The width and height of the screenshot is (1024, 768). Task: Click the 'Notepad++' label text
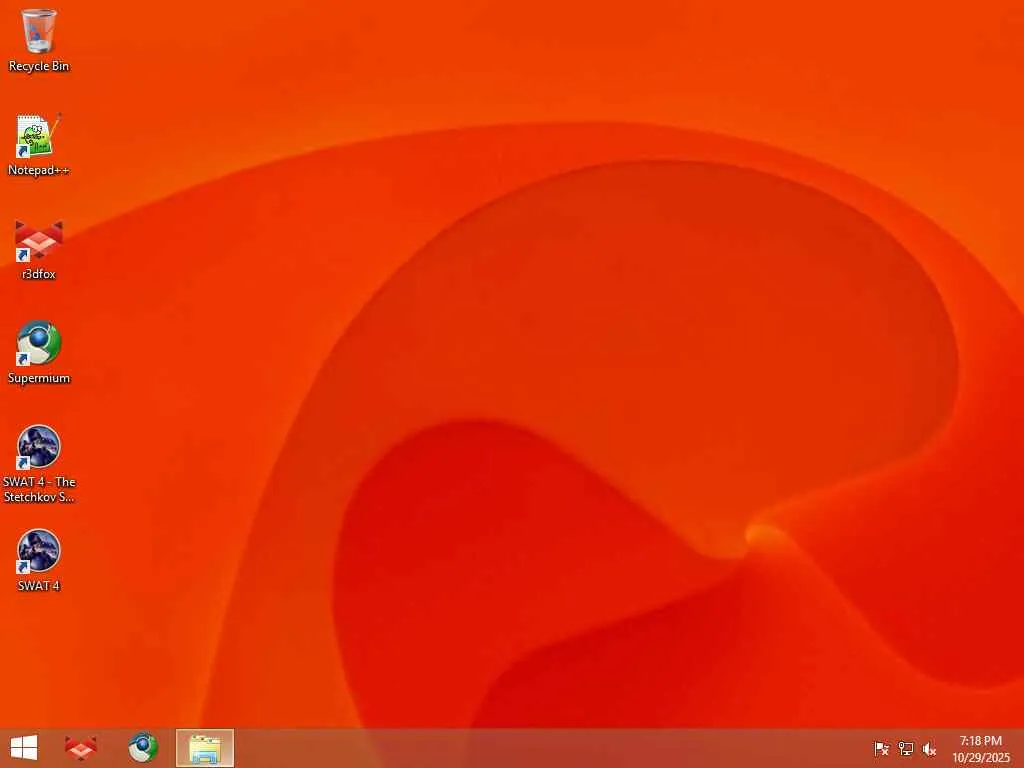[39, 170]
